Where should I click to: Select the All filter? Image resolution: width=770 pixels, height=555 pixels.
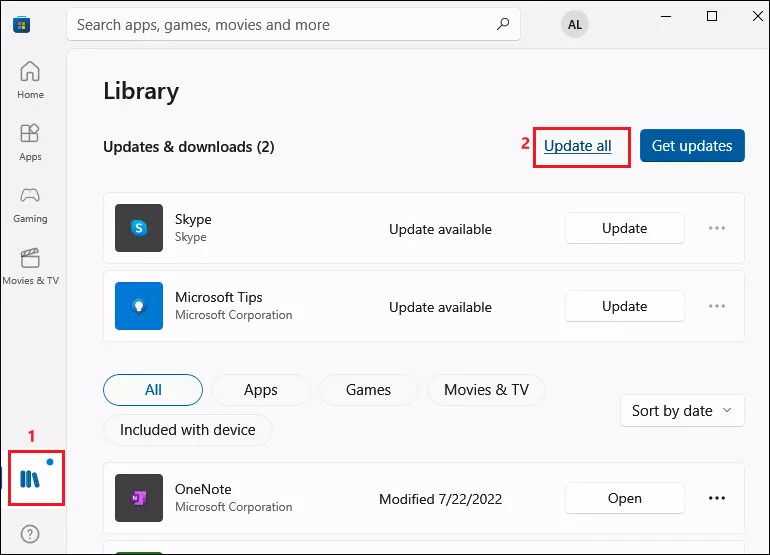click(x=153, y=390)
